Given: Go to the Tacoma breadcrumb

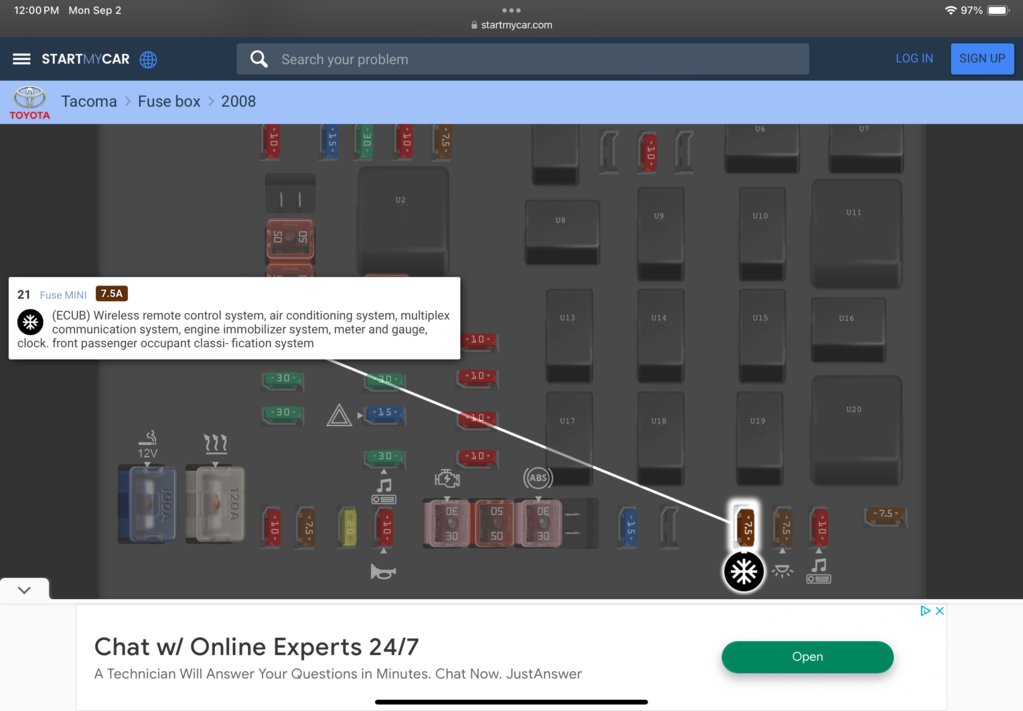Looking at the screenshot, I should [x=89, y=102].
